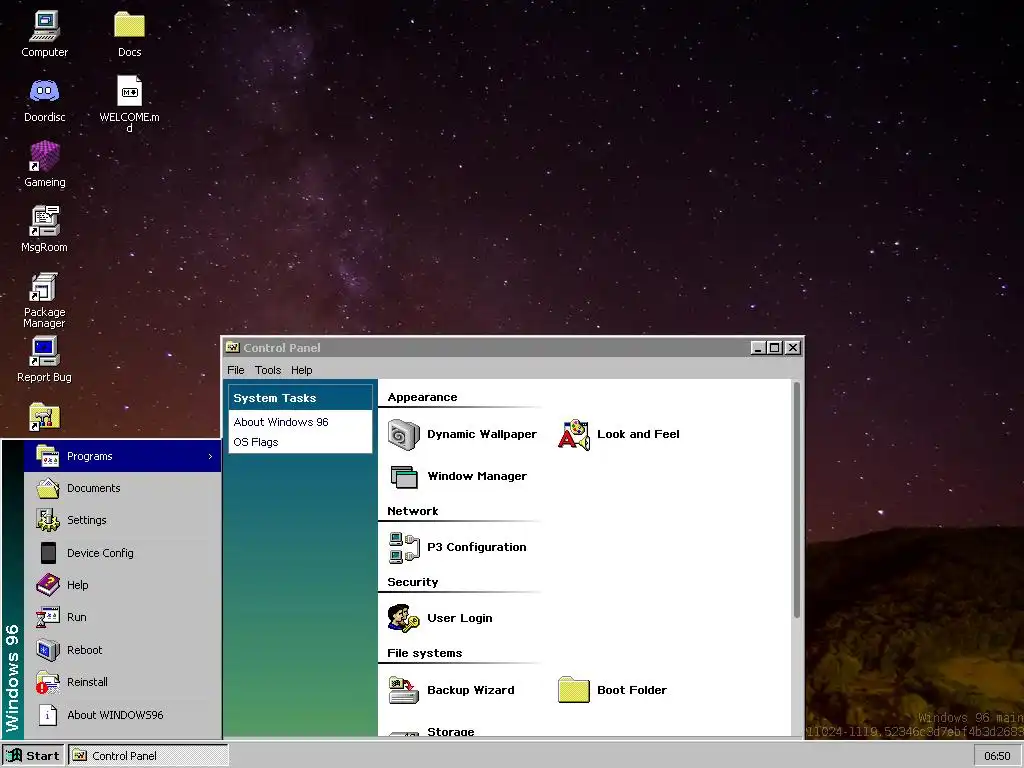This screenshot has width=1024, height=768.
Task: Click the Control Panel vertical scrollbar
Action: coord(797,500)
